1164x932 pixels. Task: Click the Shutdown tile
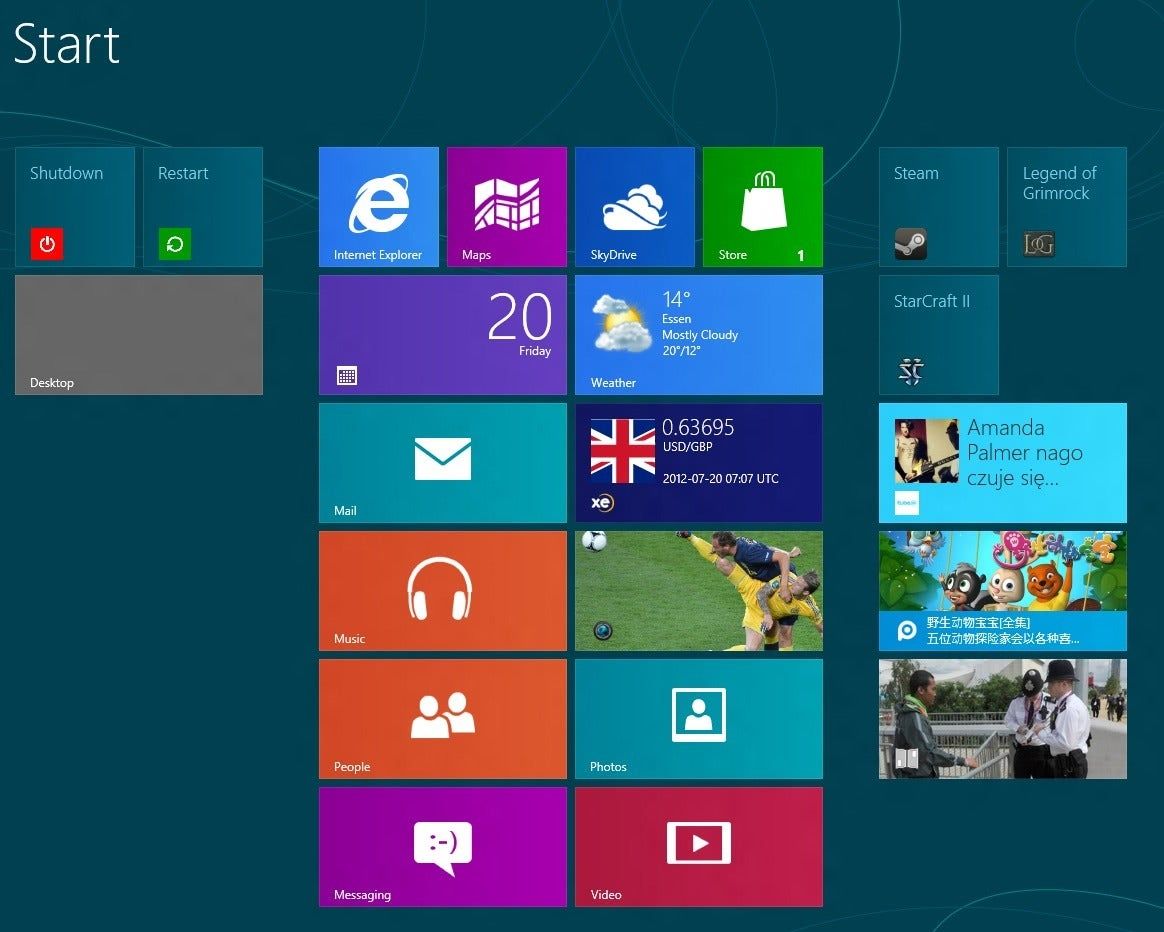tap(74, 206)
